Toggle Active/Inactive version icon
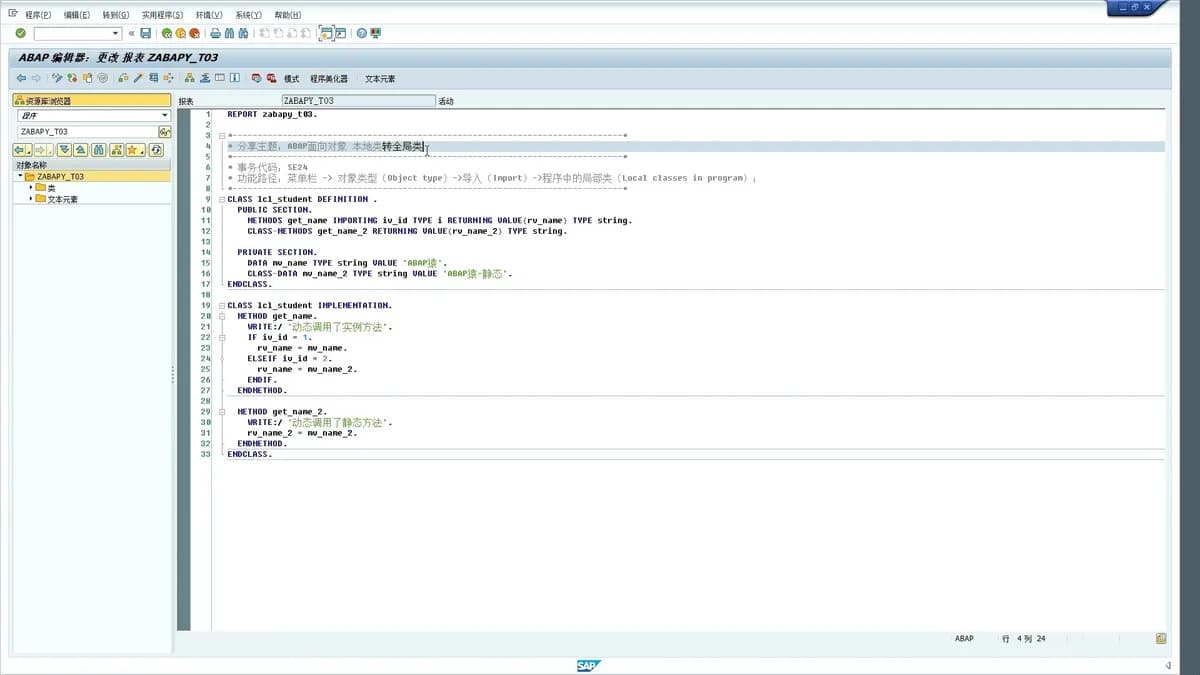1200x675 pixels. (72, 78)
